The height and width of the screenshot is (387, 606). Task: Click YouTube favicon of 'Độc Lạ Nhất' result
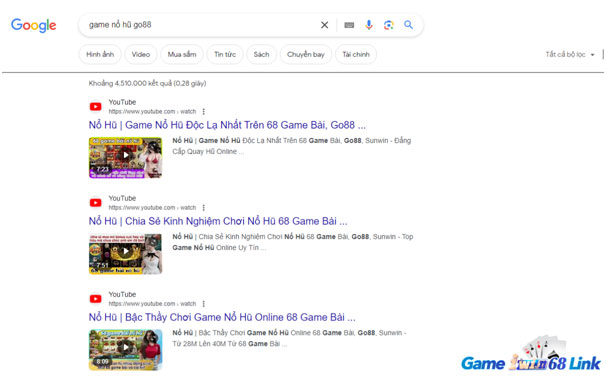pos(95,107)
